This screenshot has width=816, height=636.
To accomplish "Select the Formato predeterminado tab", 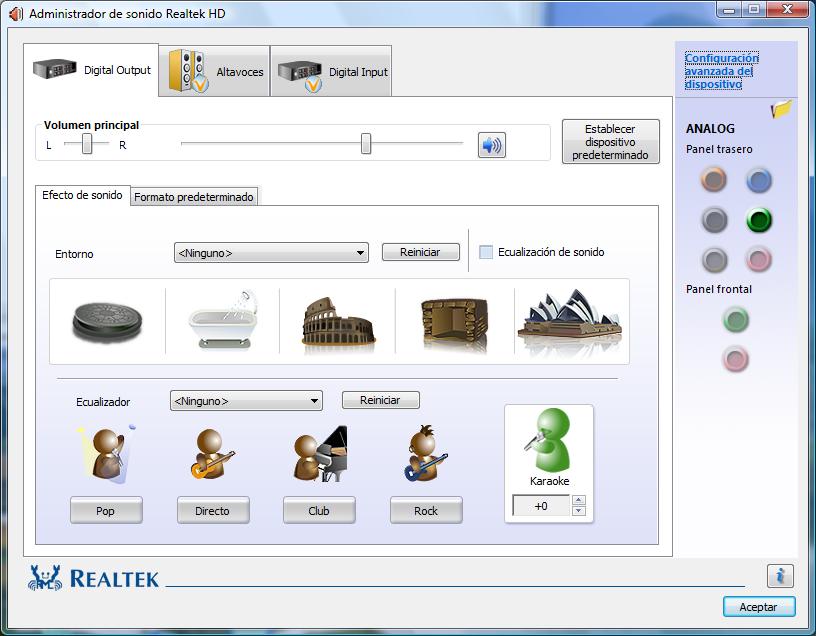I will pyautogui.click(x=194, y=197).
